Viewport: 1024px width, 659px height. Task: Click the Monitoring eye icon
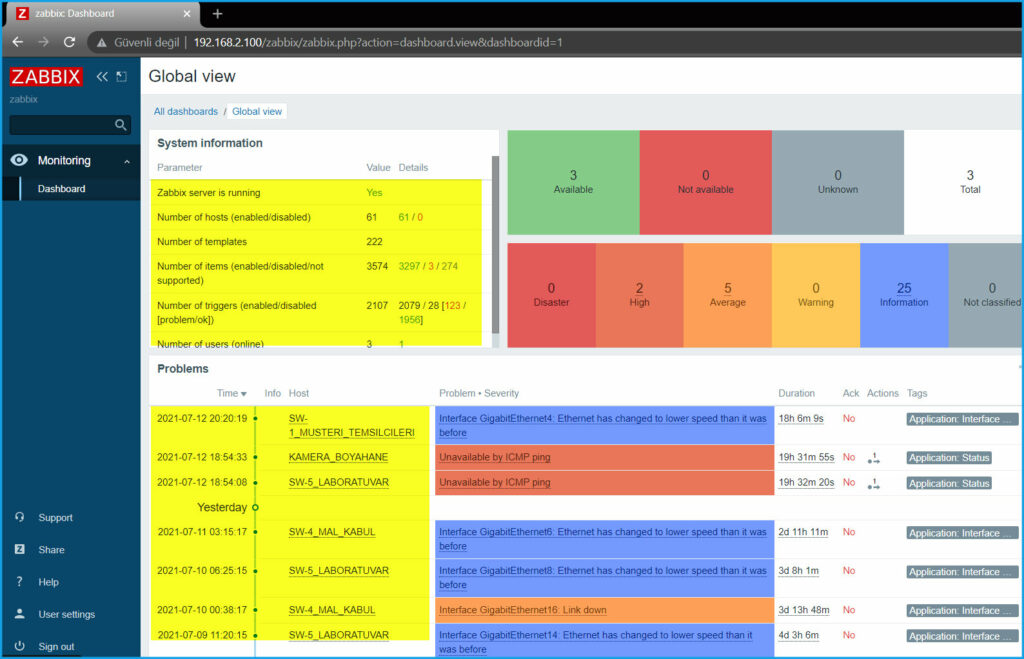tap(19, 160)
